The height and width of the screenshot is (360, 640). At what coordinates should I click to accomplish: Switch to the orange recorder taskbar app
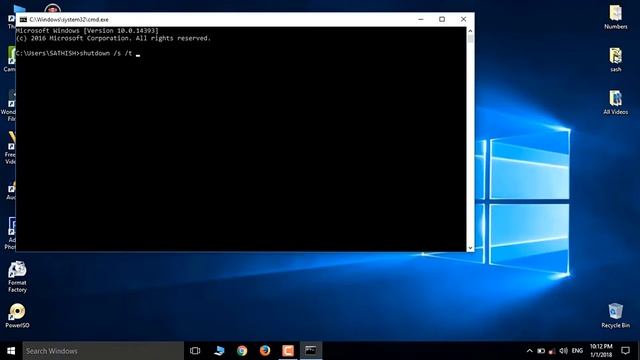click(x=288, y=351)
